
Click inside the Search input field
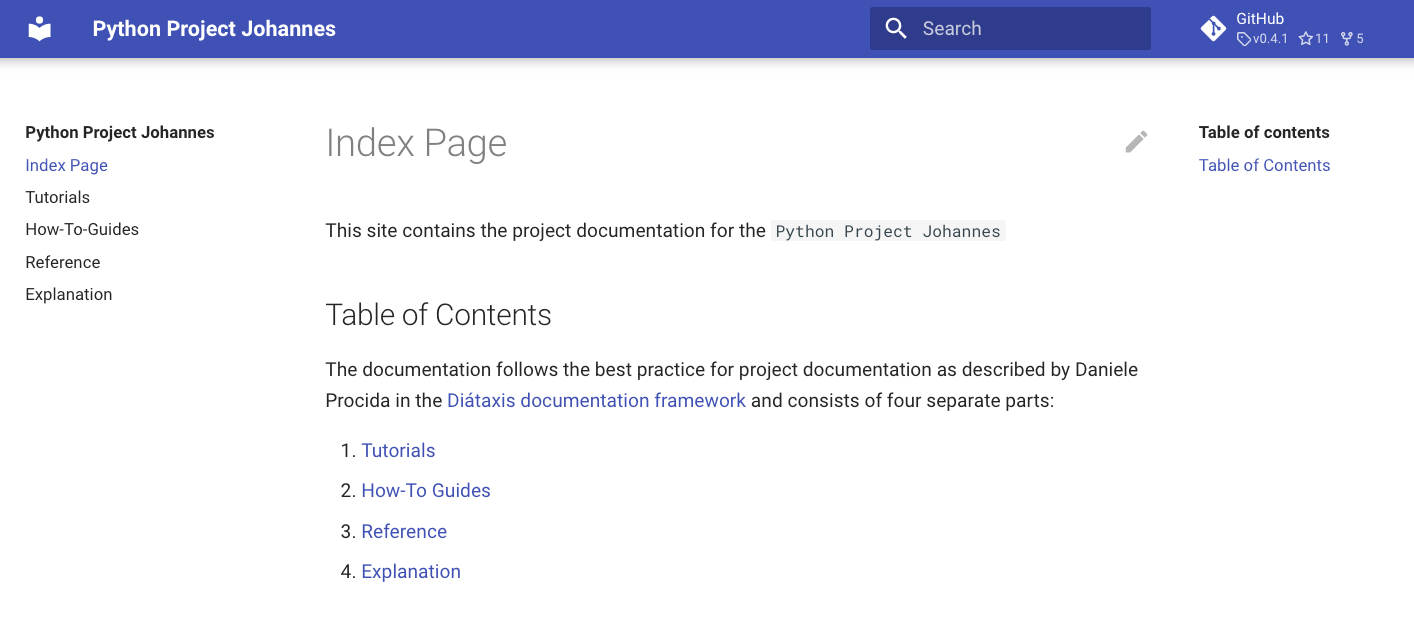tap(1010, 28)
